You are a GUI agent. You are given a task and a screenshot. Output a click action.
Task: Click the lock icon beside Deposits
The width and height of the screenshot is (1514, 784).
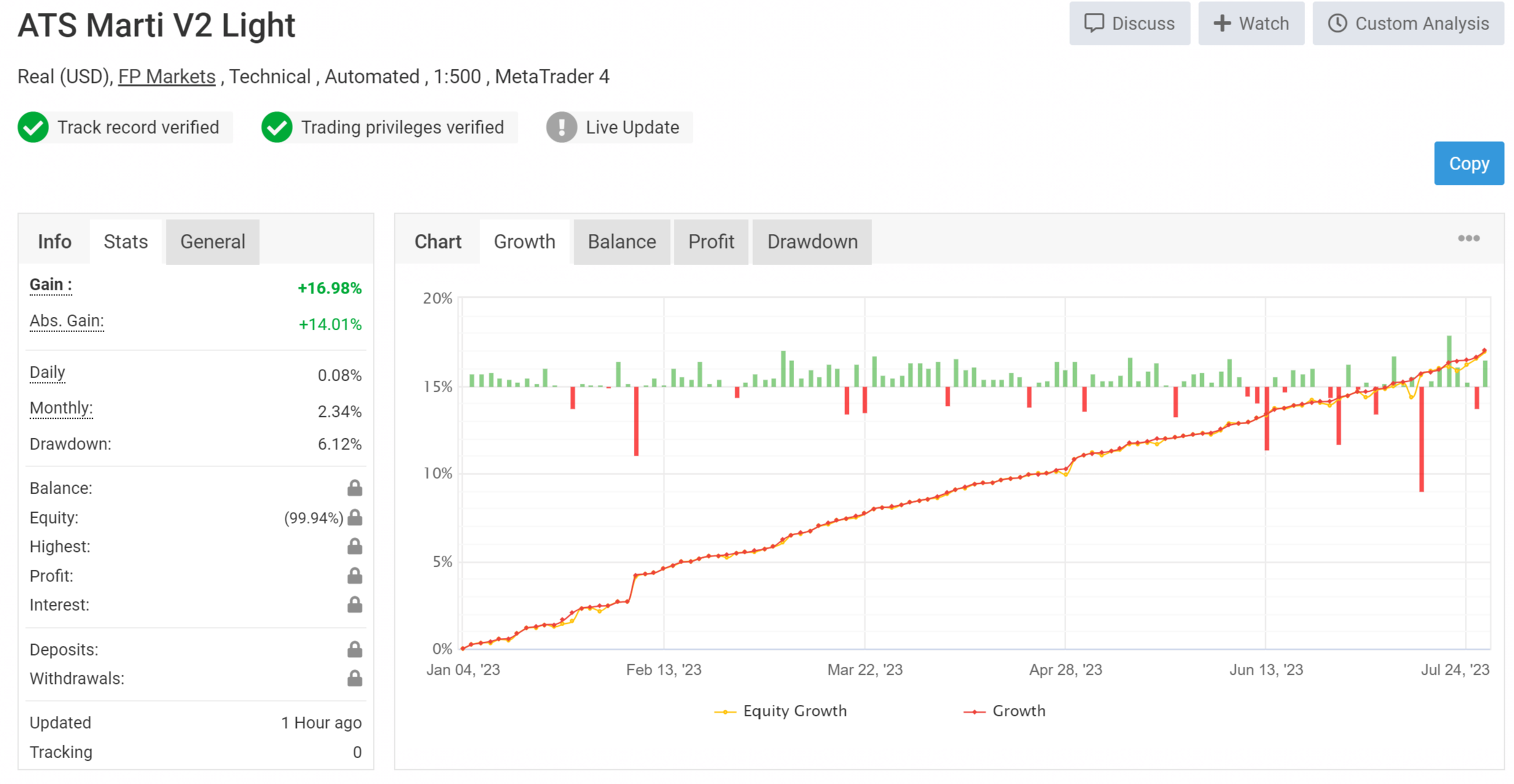tap(354, 650)
